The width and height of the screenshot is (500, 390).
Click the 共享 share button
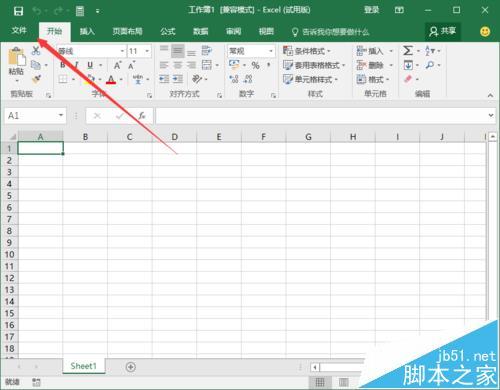click(x=443, y=31)
